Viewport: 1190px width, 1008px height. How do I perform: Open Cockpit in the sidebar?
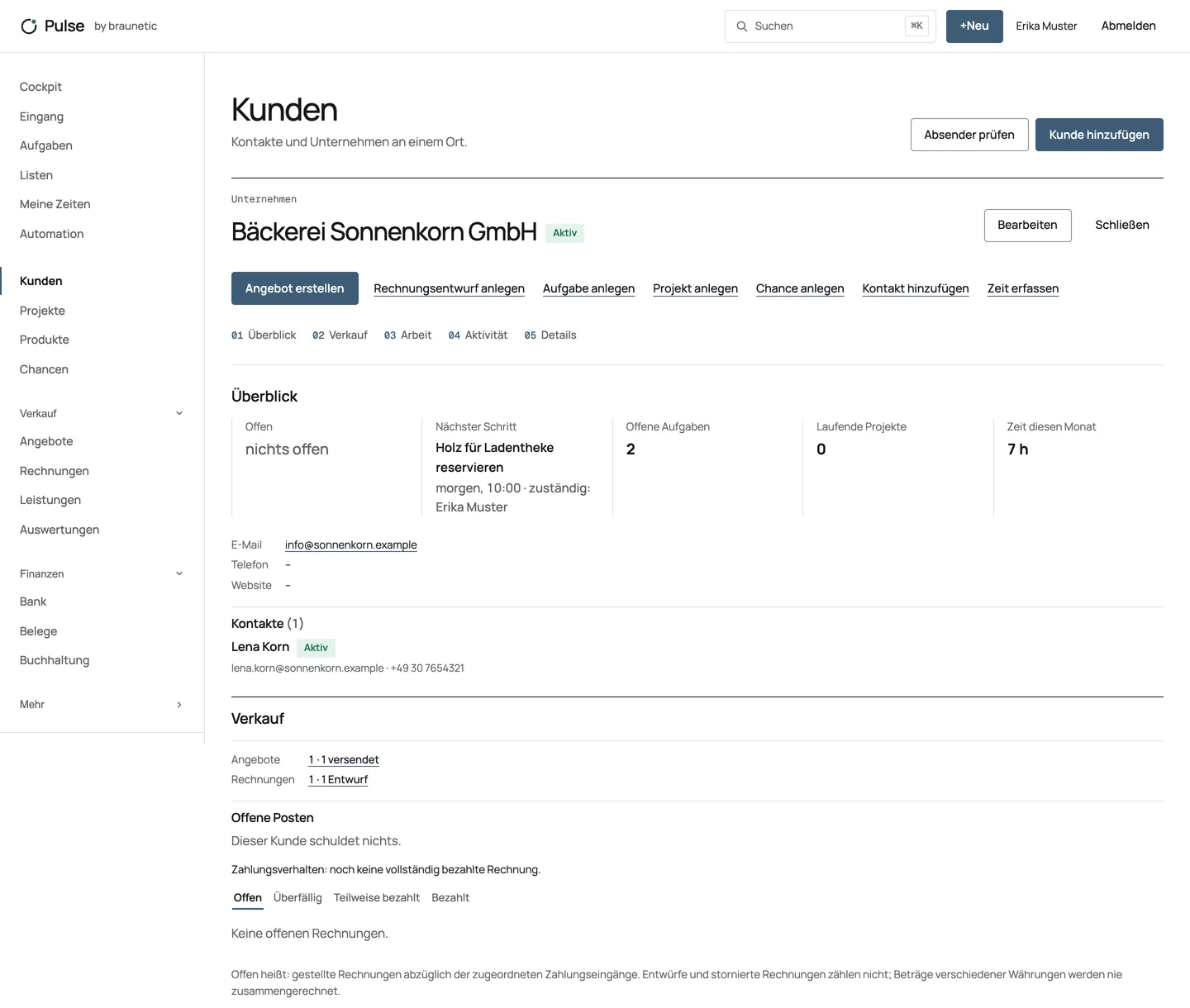40,87
